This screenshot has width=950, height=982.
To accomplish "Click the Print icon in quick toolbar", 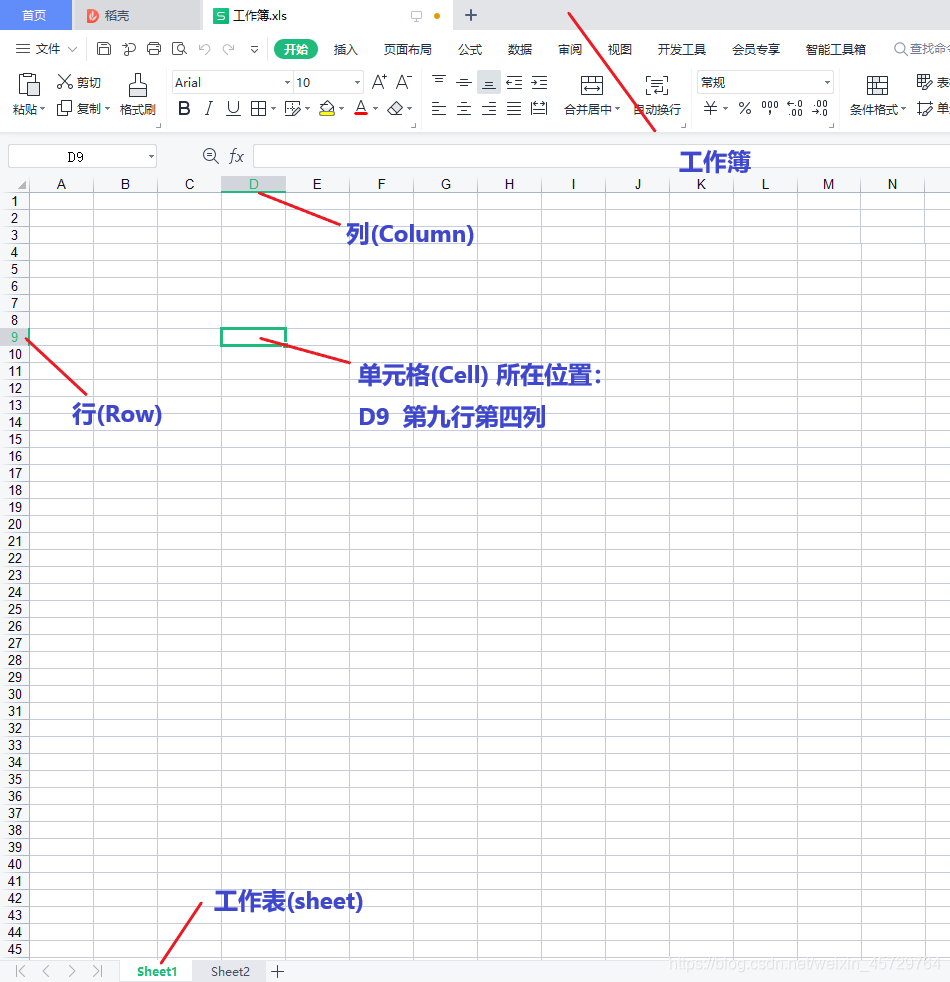I will pyautogui.click(x=153, y=49).
